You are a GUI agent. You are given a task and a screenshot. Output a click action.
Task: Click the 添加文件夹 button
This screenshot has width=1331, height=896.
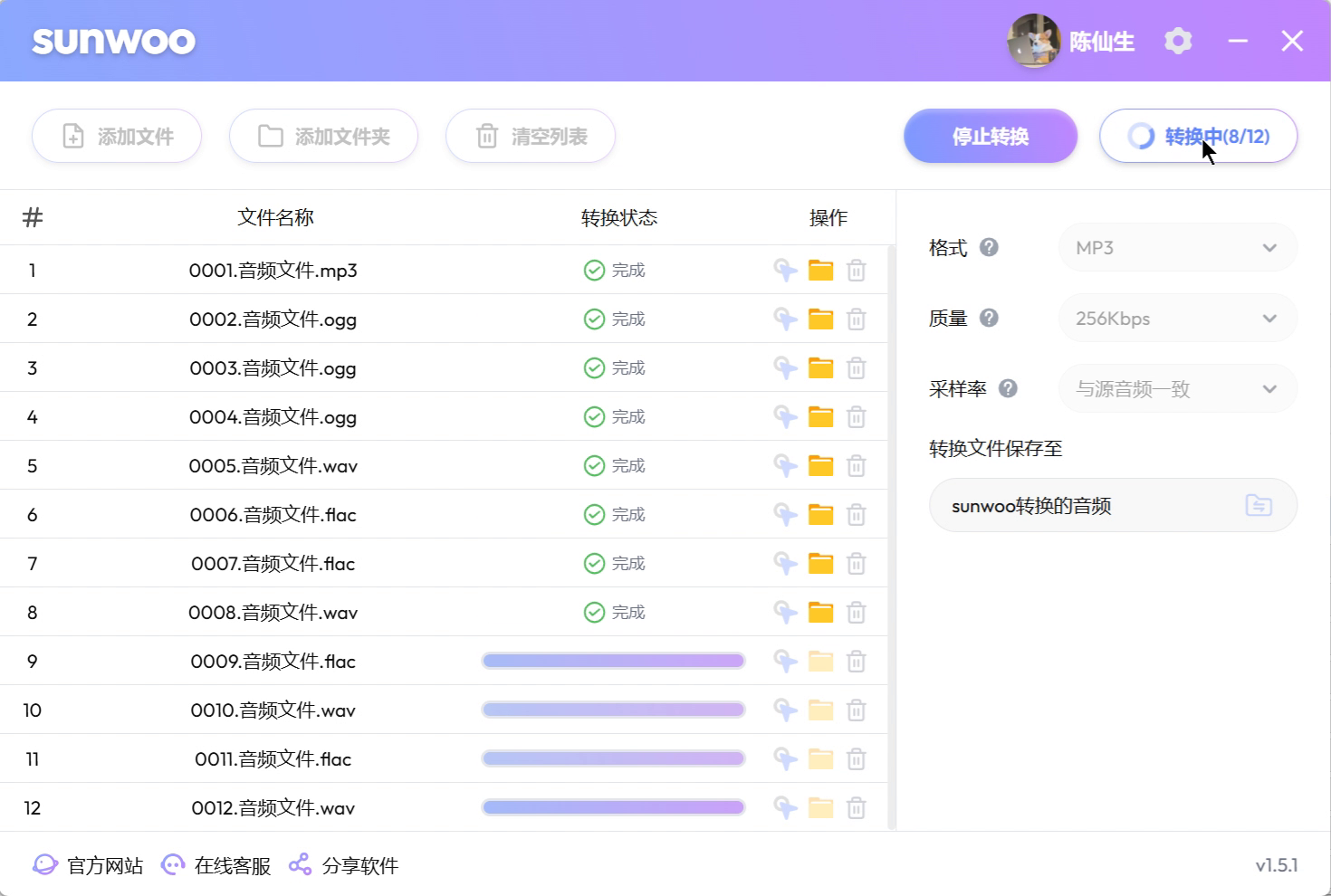(x=323, y=136)
